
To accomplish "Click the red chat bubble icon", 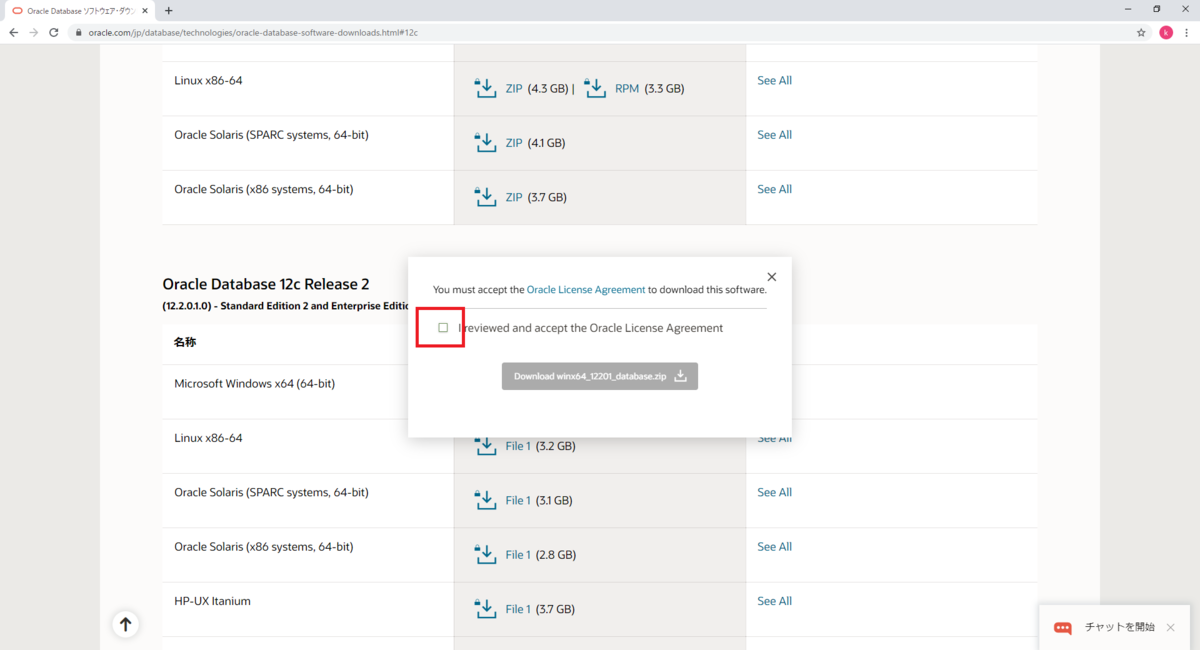I will pyautogui.click(x=1063, y=628).
